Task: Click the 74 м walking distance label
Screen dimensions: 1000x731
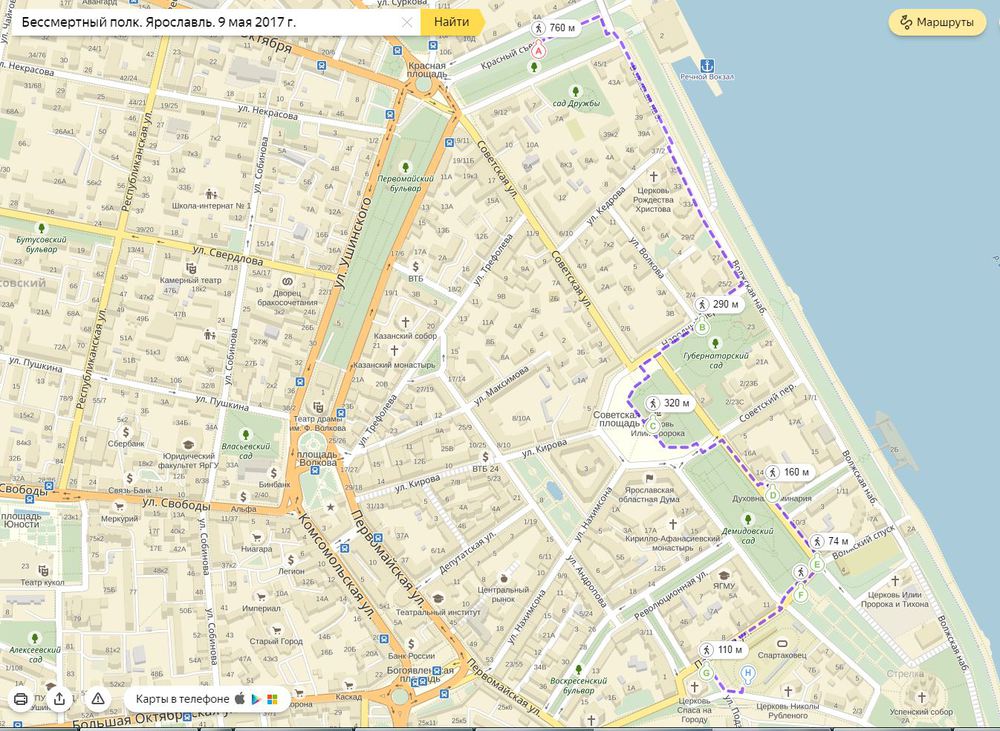Action: point(831,541)
